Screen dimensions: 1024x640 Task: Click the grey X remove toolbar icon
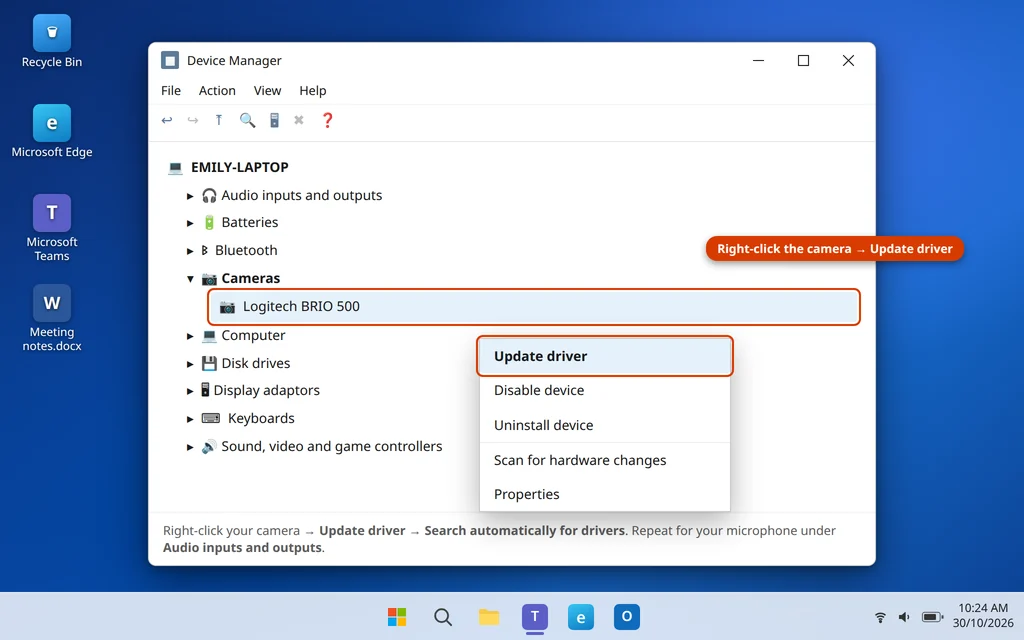point(298,120)
